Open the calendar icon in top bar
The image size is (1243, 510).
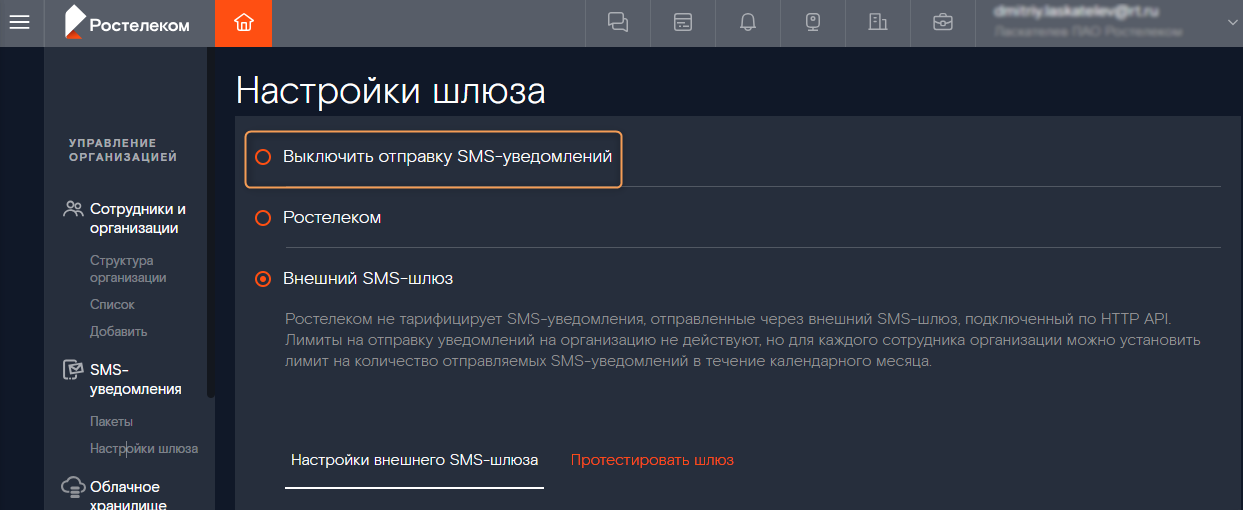[x=683, y=23]
